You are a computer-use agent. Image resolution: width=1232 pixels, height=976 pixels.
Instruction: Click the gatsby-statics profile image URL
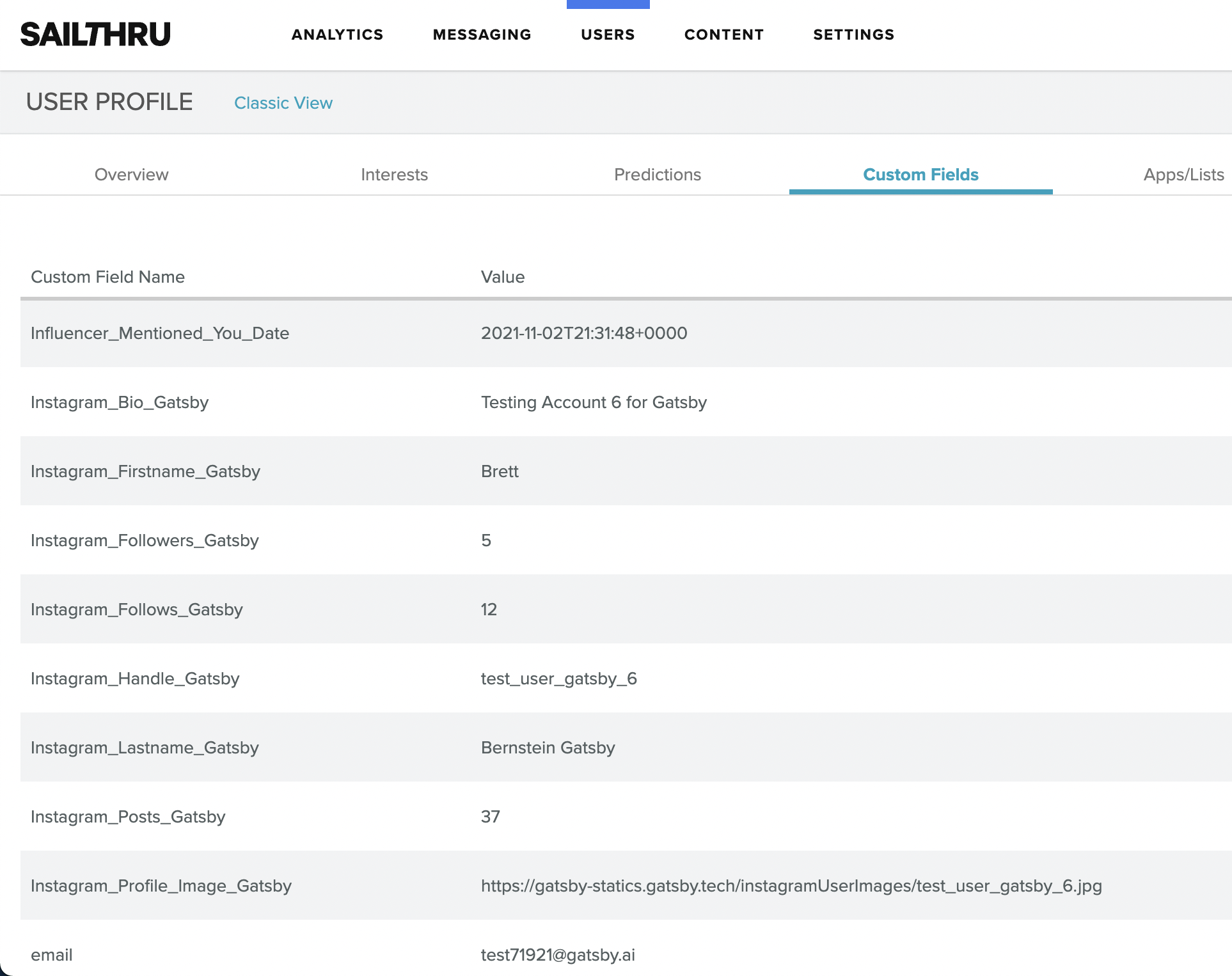791,886
